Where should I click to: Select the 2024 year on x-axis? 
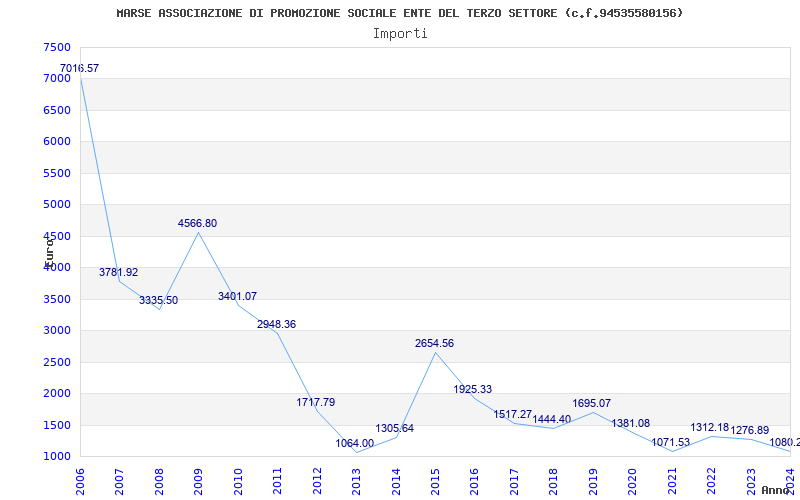pos(789,479)
